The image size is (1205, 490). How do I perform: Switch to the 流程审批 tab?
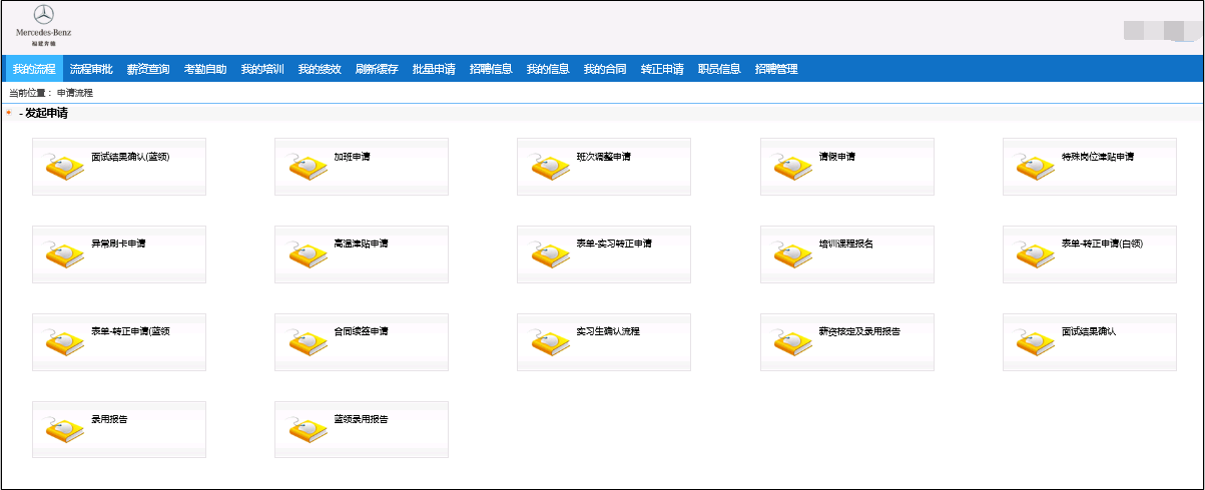click(91, 69)
